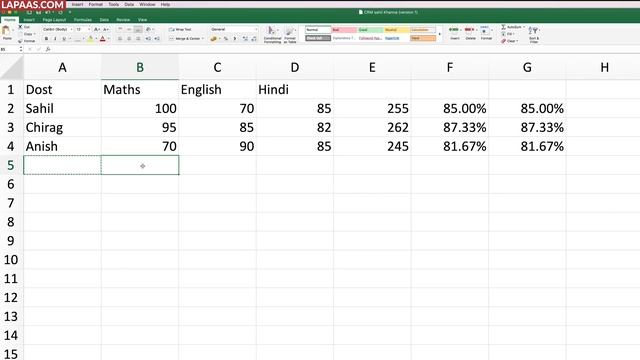Click the AutoSum sigma icon
The height and width of the screenshot is (360, 640).
coord(503,27)
